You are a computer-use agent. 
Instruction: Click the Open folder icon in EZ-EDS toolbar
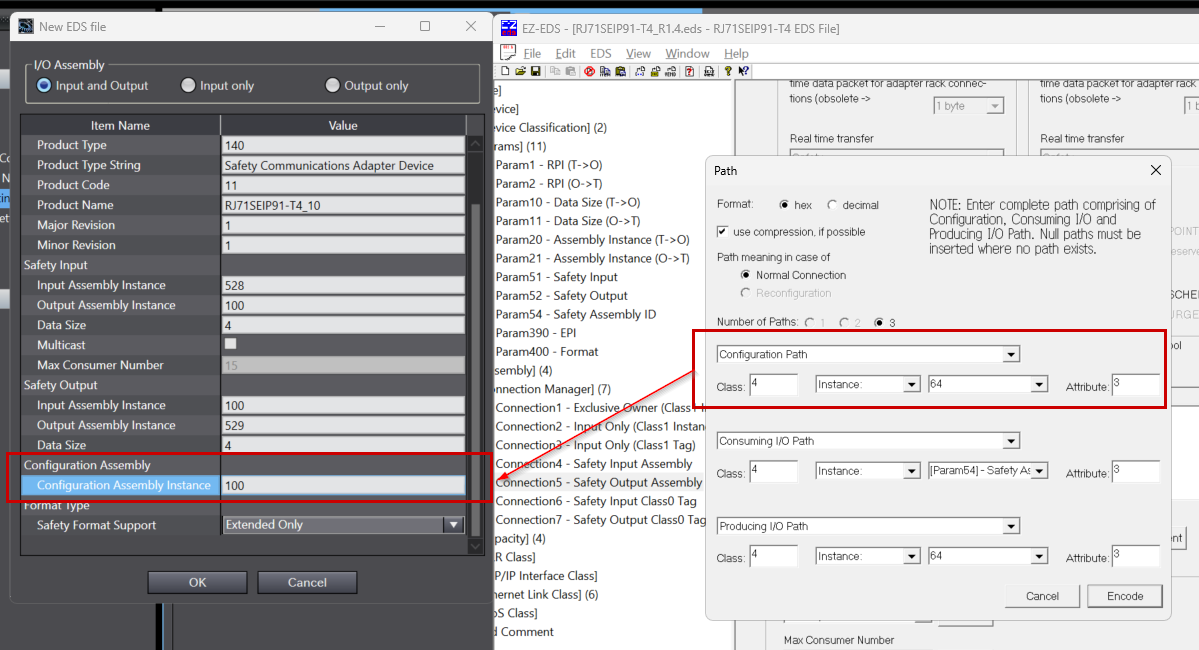(x=521, y=71)
